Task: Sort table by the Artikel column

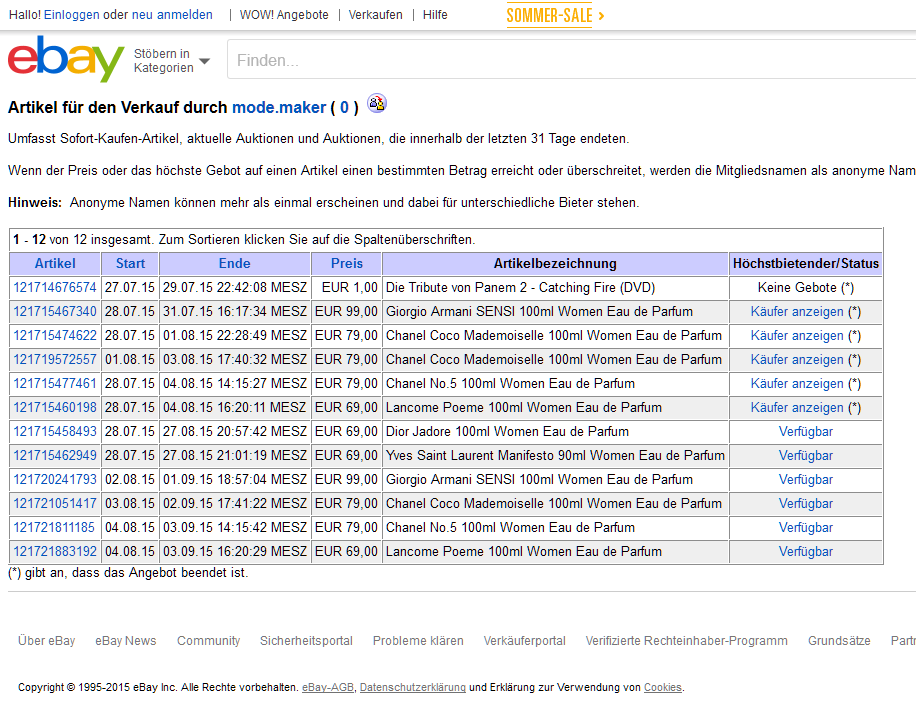Action: pyautogui.click(x=55, y=264)
